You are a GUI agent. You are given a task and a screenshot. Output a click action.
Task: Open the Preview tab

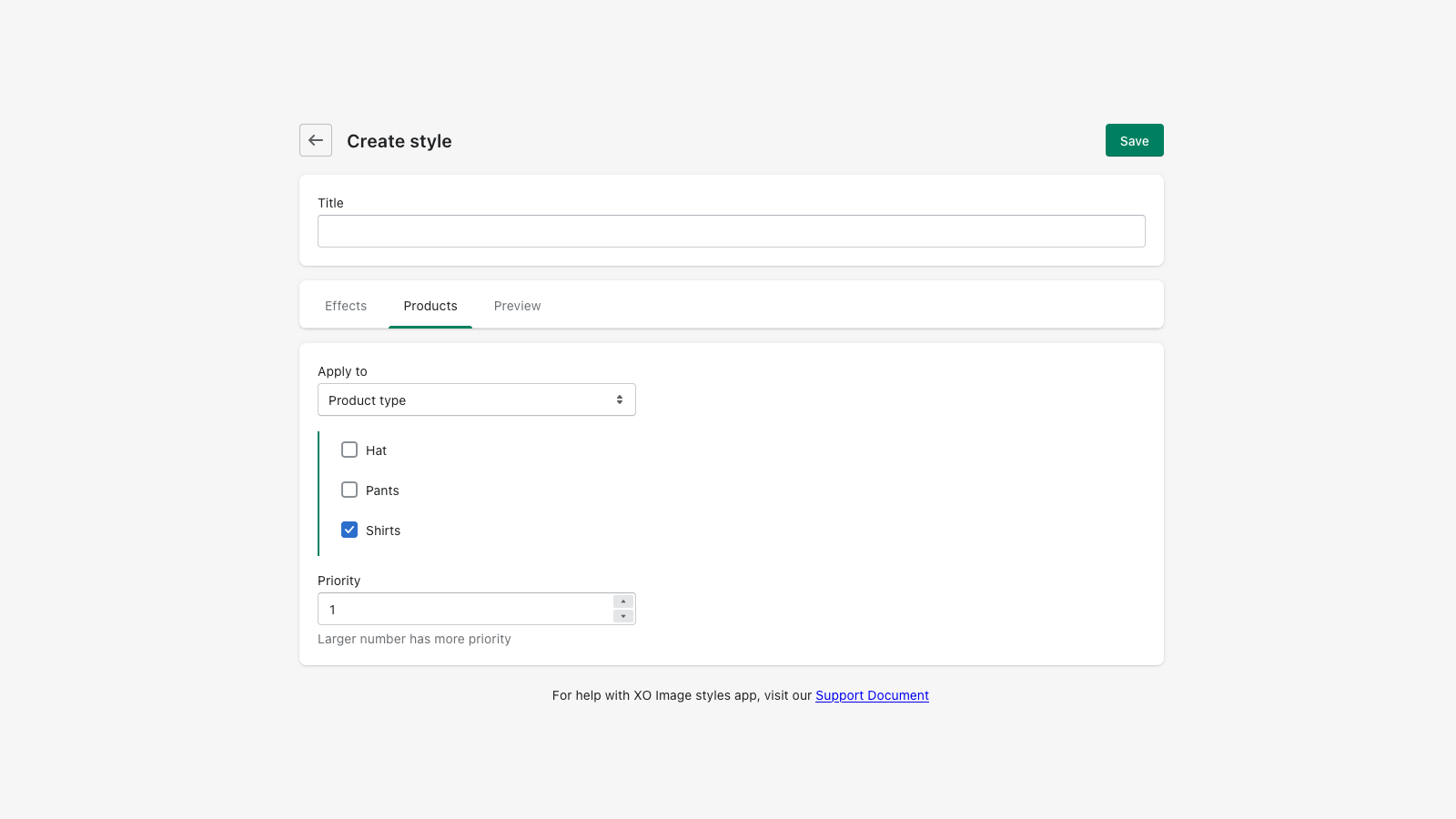[517, 306]
